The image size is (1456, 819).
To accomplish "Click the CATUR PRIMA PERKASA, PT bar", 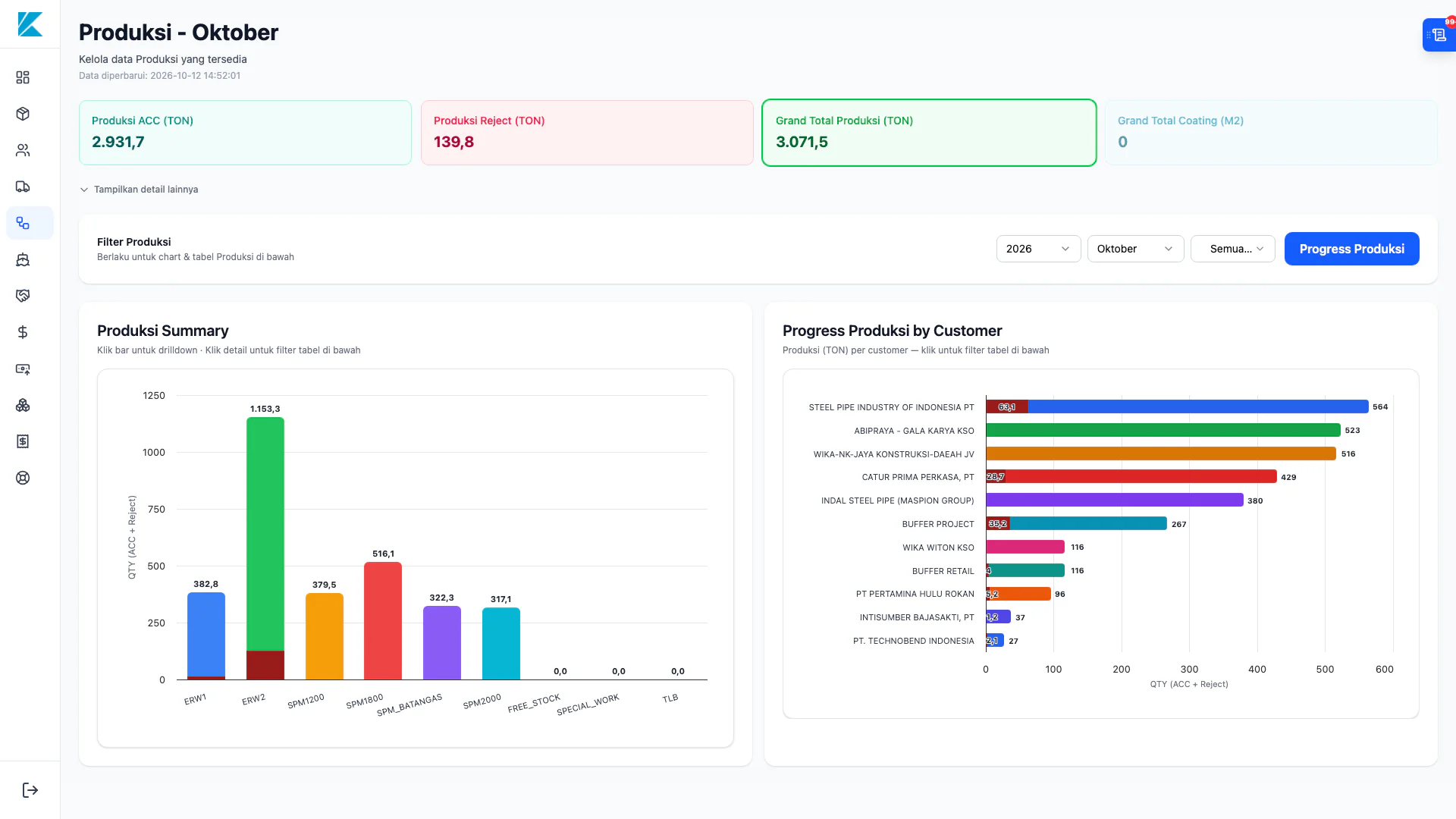I will 1141,477.
